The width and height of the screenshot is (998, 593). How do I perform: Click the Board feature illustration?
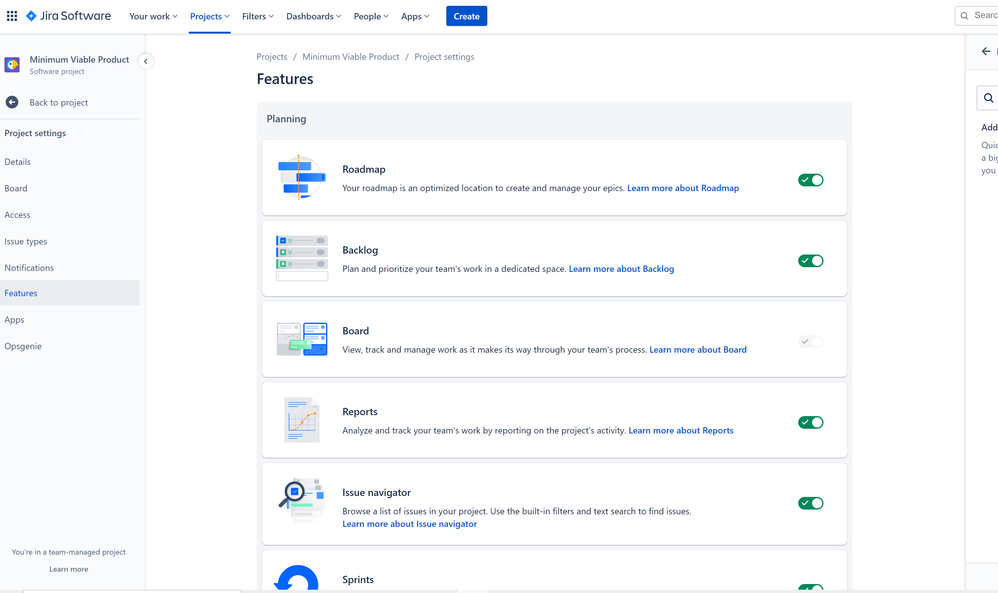(x=302, y=338)
